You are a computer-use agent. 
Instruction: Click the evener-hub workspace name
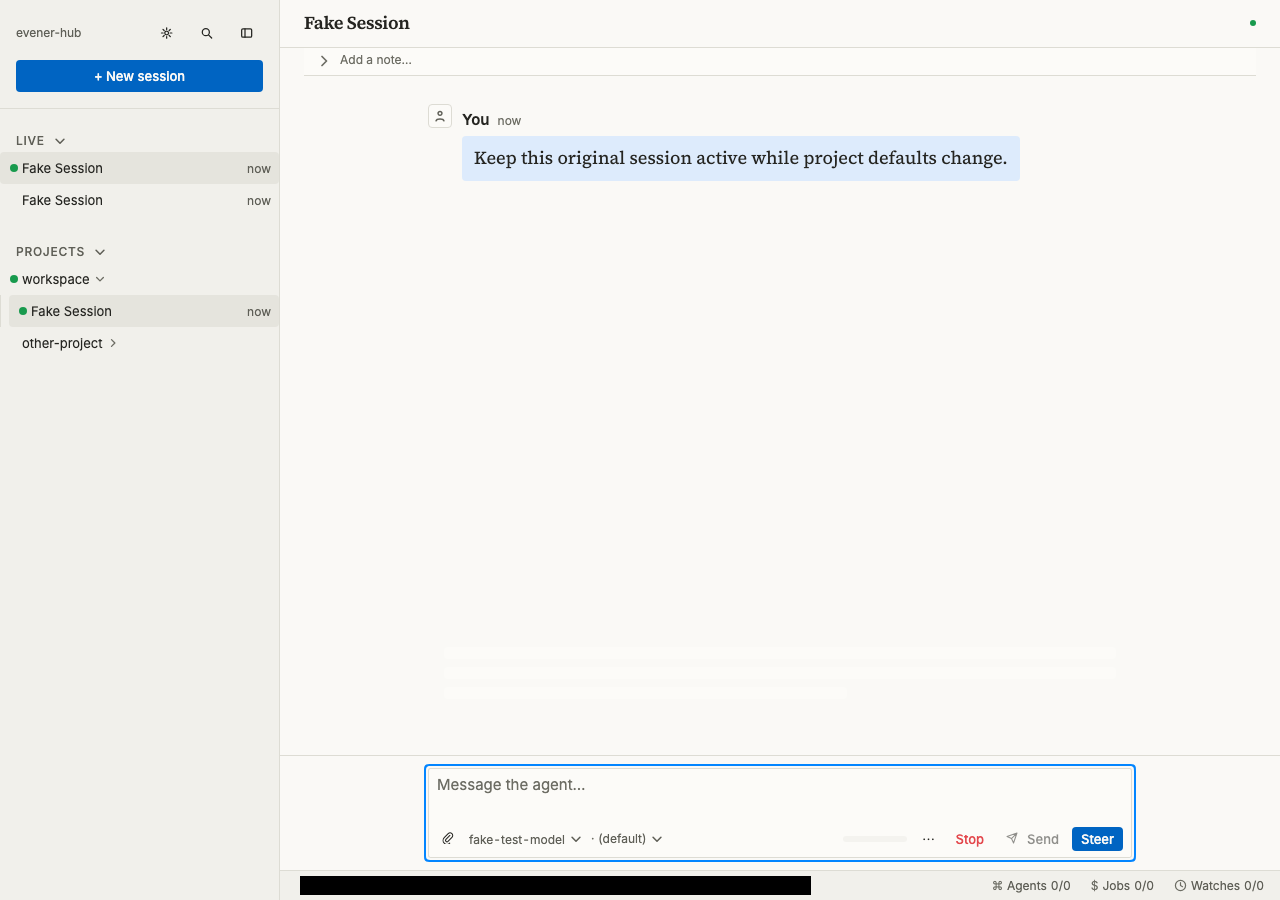[x=48, y=33]
